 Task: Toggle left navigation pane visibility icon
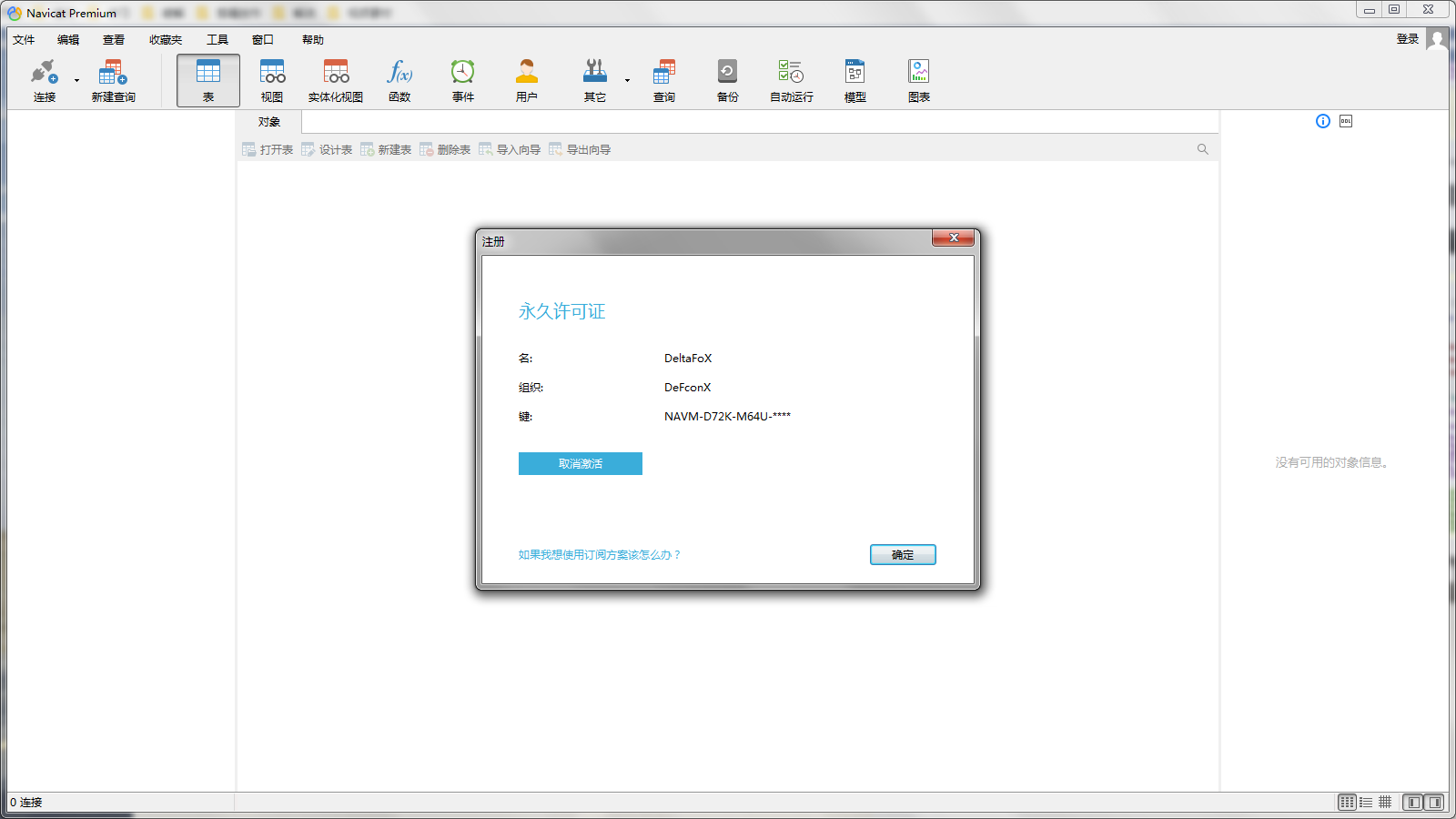pos(1412,802)
